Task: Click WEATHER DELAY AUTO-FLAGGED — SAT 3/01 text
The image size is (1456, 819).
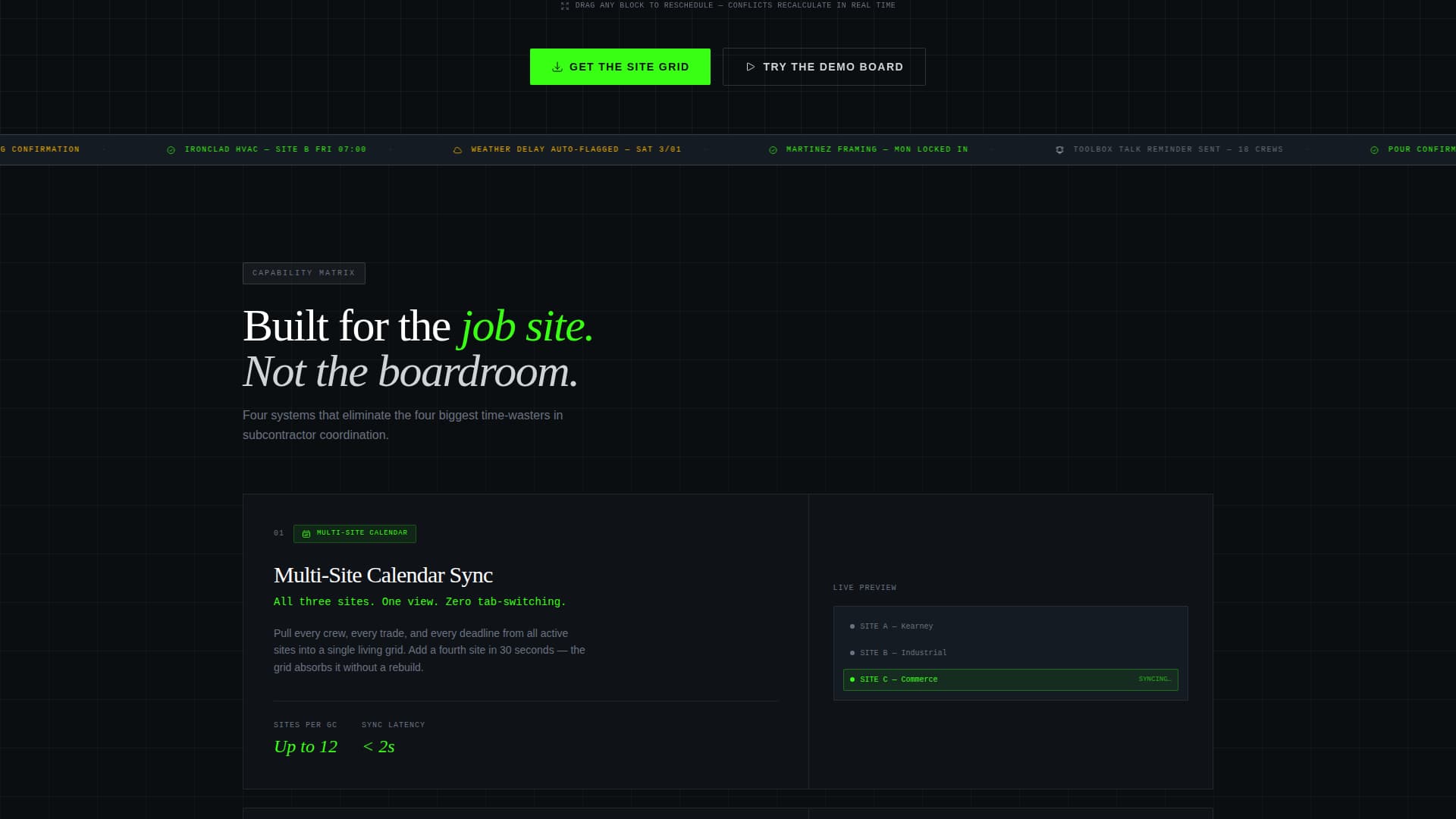Action: (x=576, y=149)
